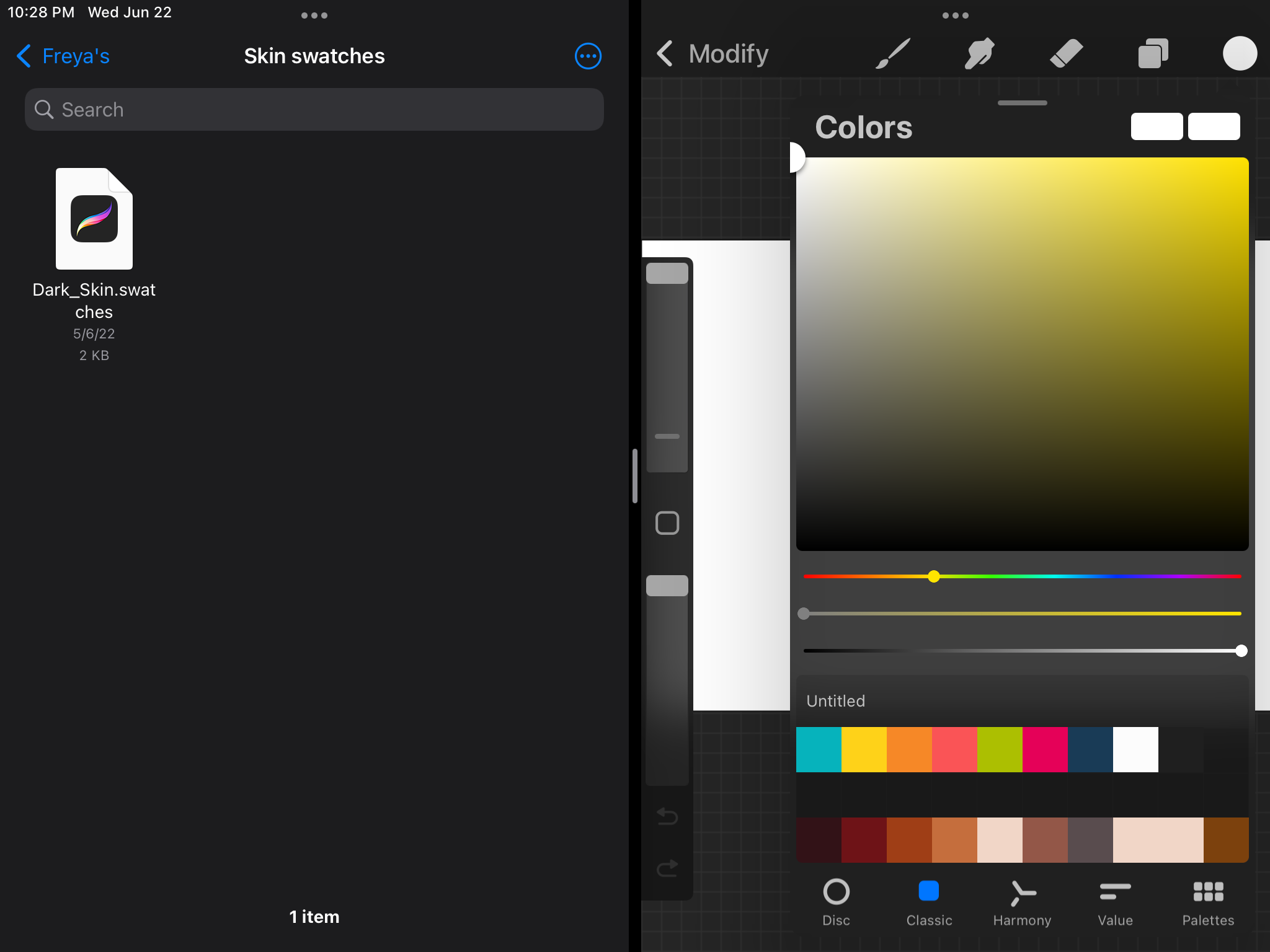Screen dimensions: 1270x952
Task: Click the Redo arrow in sidebar
Action: pos(667,868)
